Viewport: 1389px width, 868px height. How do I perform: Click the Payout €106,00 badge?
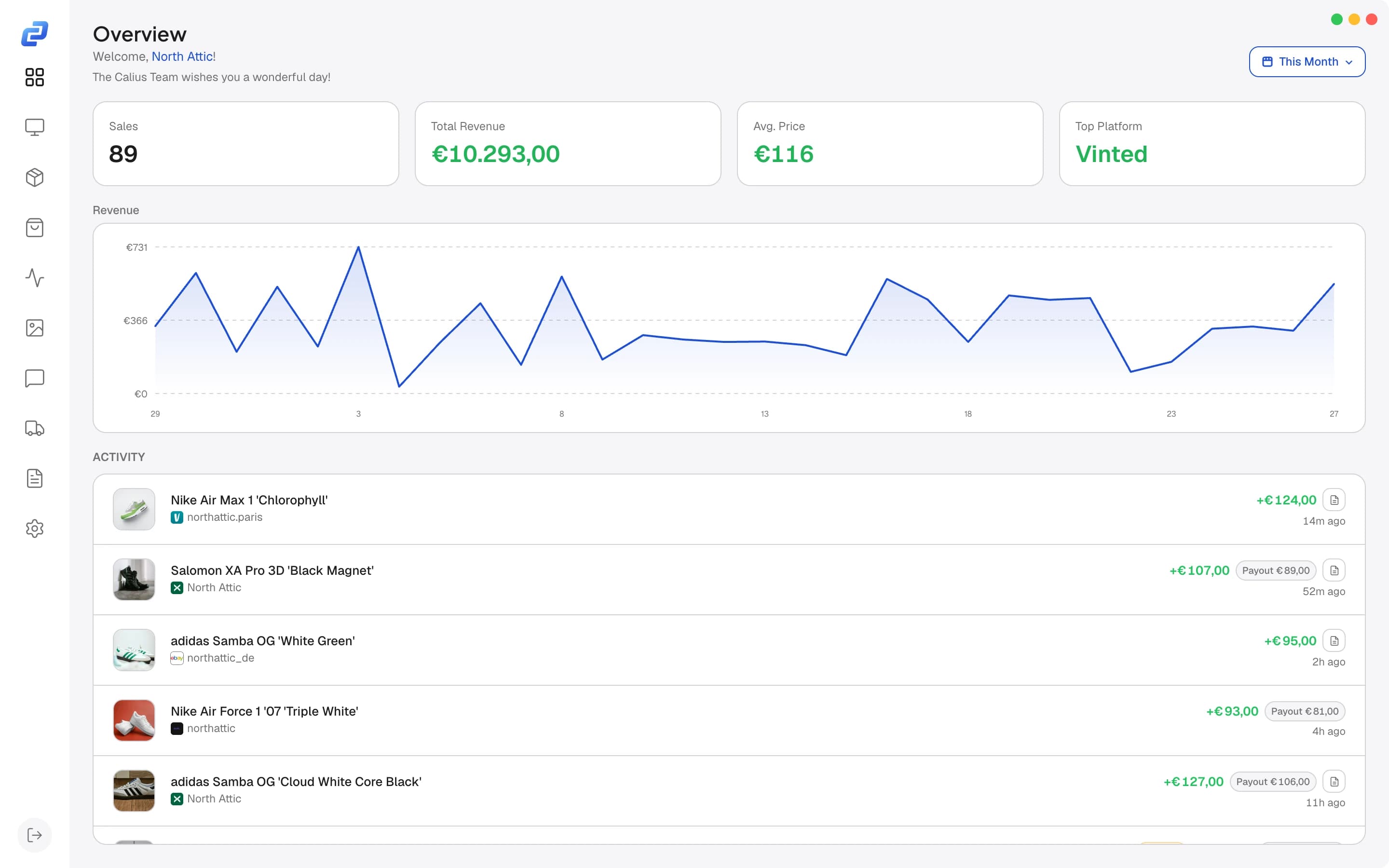point(1272,781)
